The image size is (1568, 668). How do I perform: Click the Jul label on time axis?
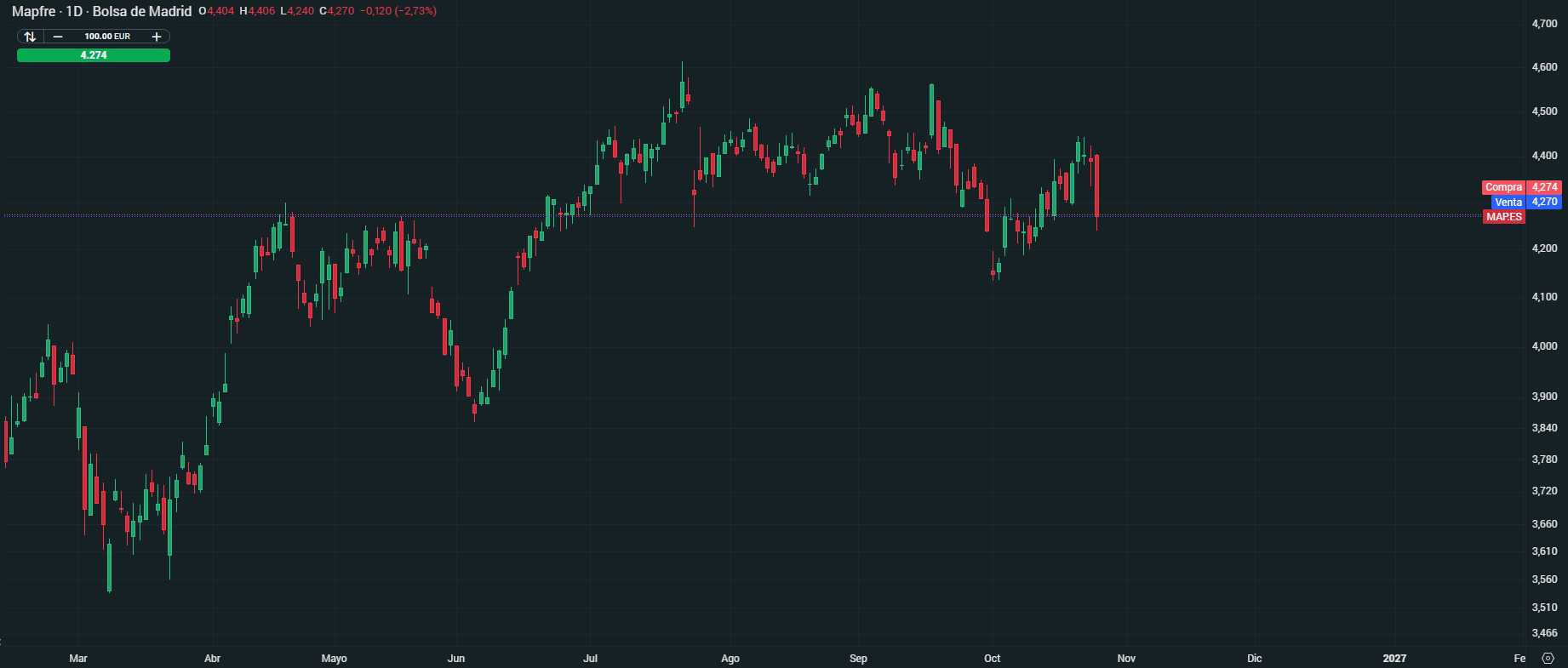pos(591,659)
